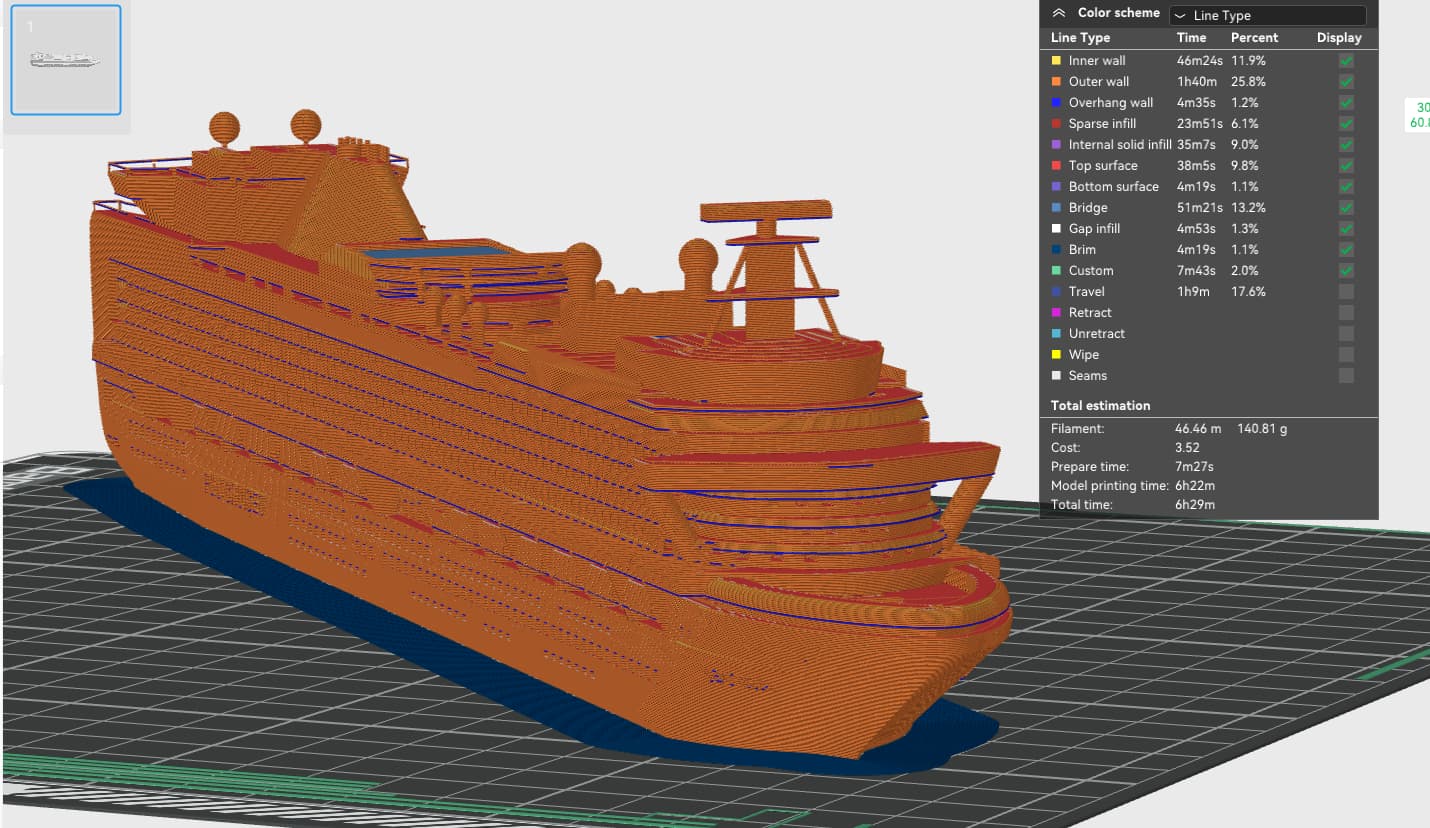Toggle Sparse infill display checkbox
The width and height of the screenshot is (1430, 828).
point(1346,123)
